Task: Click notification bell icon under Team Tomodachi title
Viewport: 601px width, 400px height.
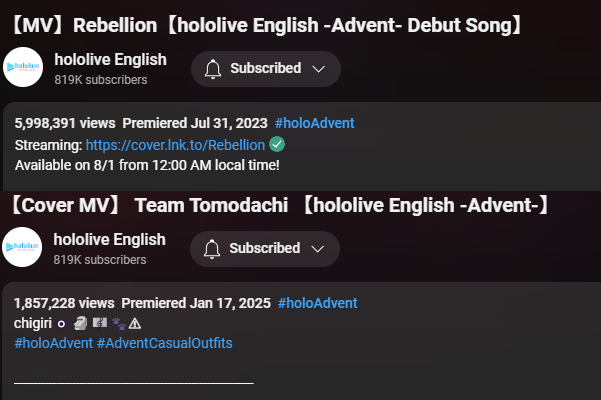Action: tap(212, 249)
